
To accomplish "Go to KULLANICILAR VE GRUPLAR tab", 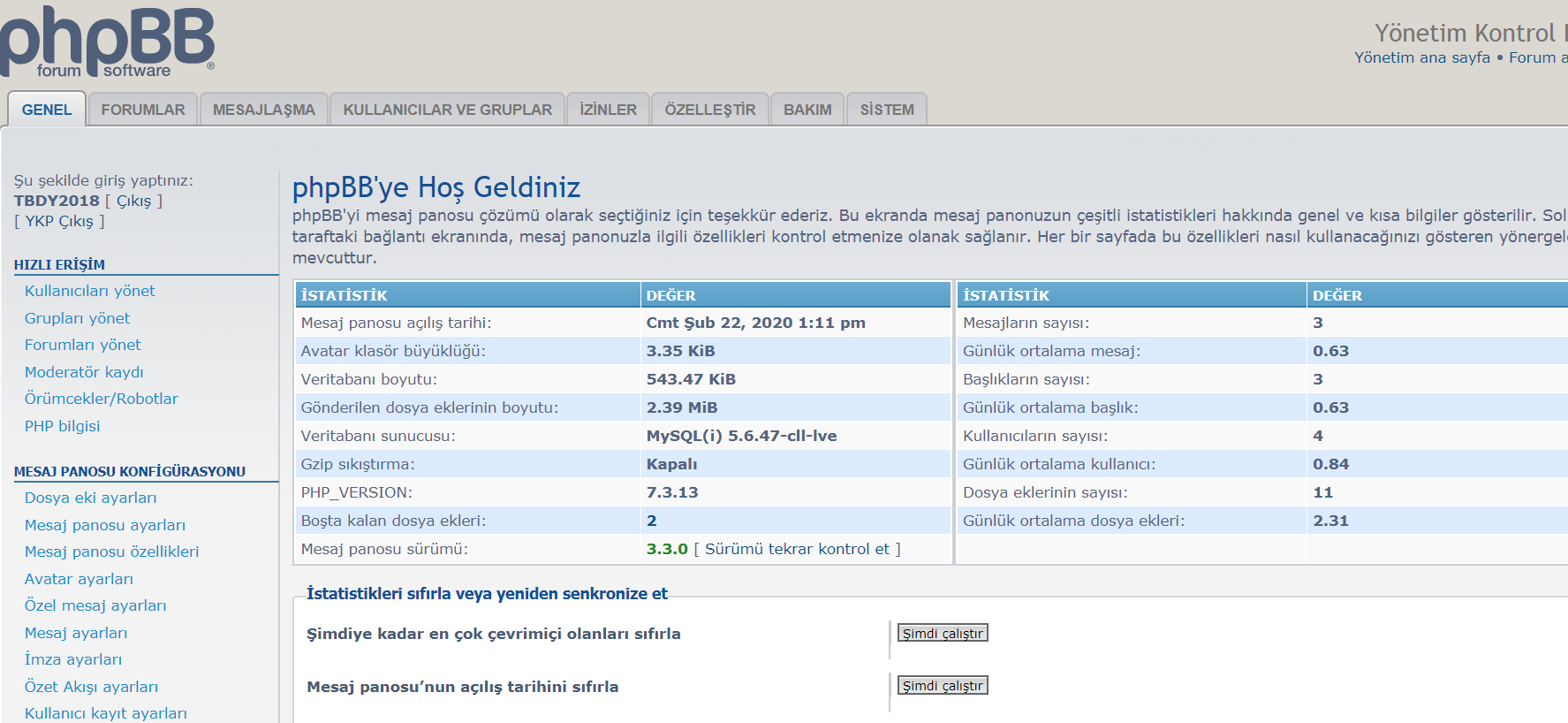I will [448, 110].
